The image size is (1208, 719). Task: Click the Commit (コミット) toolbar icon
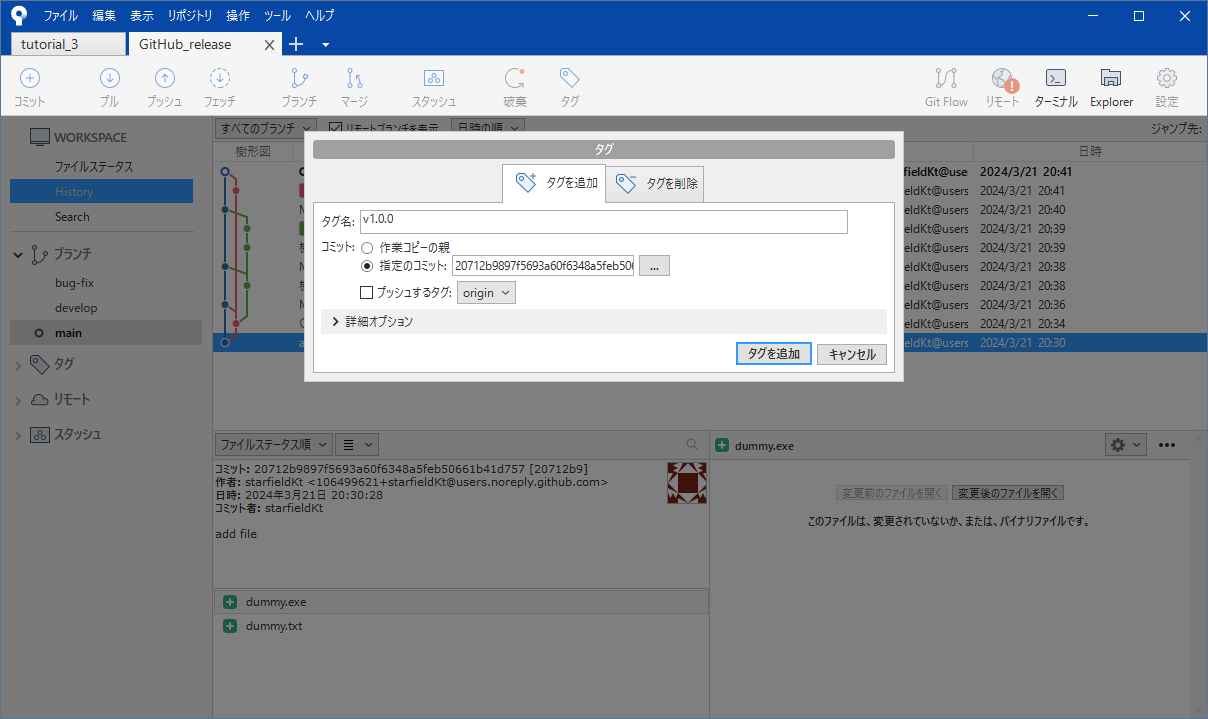[x=30, y=78]
